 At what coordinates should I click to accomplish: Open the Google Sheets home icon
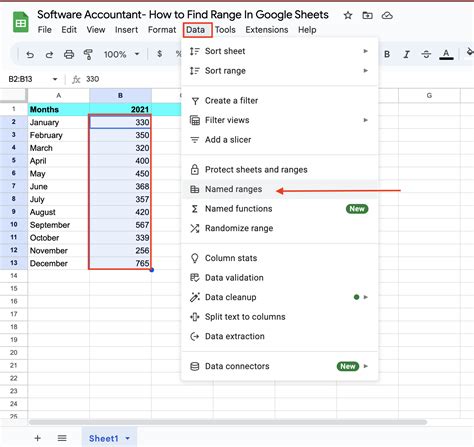[21, 22]
